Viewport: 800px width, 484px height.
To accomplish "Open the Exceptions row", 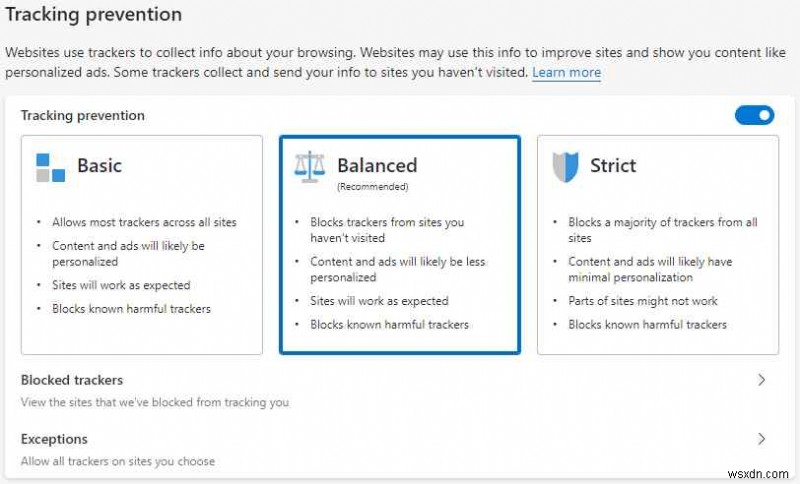I will click(x=54, y=439).
